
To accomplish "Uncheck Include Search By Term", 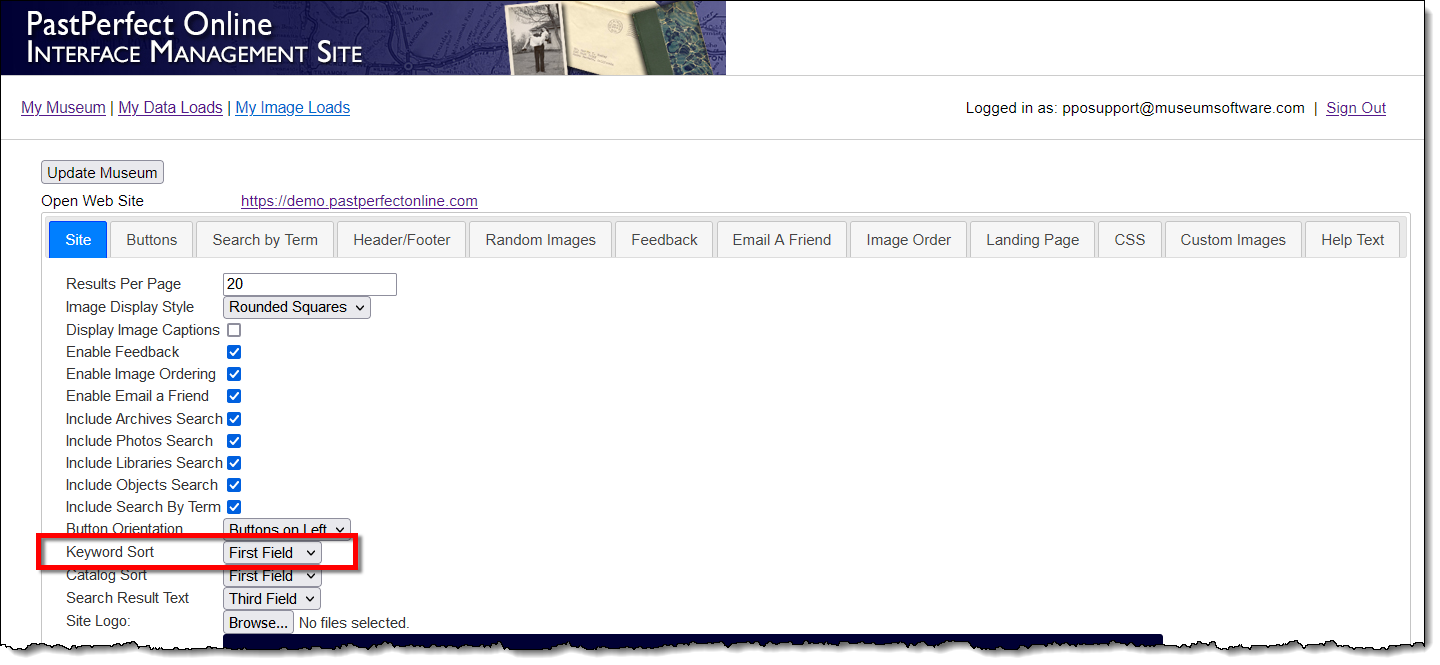I will [234, 507].
